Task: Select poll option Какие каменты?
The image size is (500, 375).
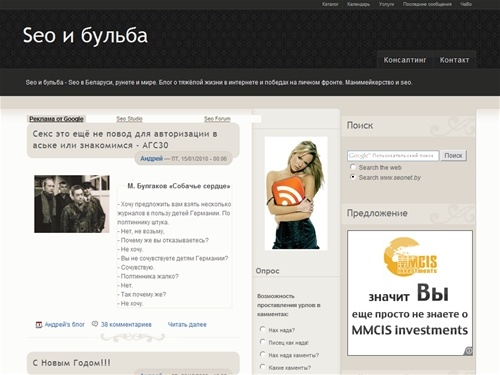Action: [x=262, y=367]
